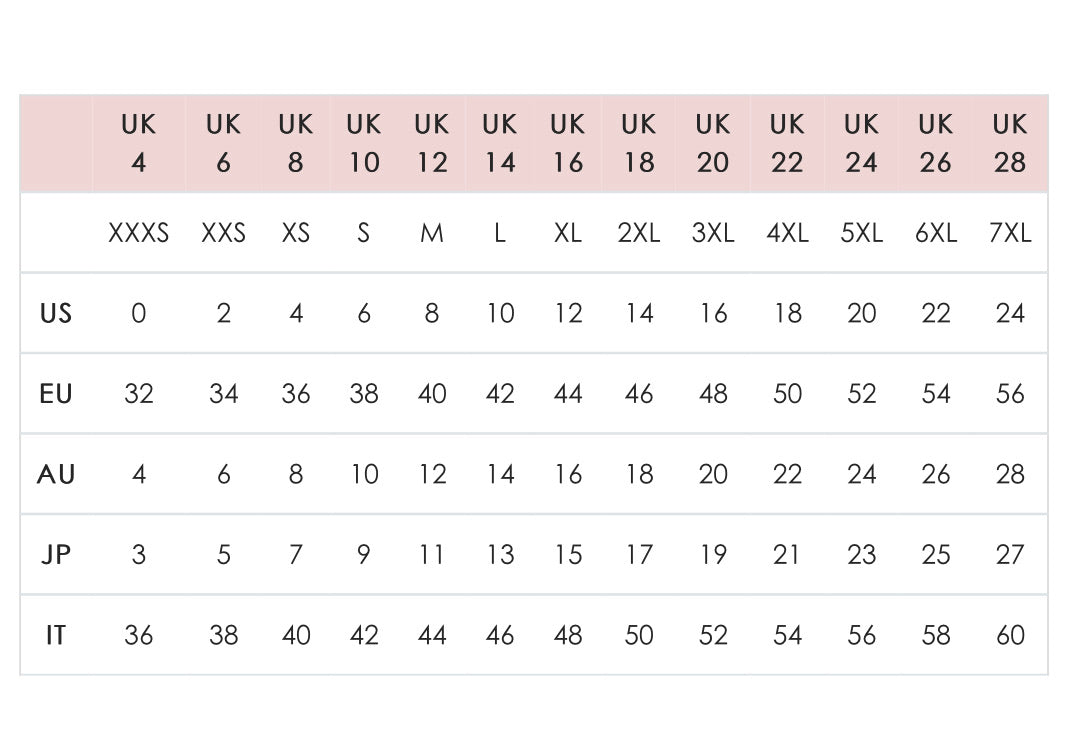Select the AU row label

click(x=56, y=474)
